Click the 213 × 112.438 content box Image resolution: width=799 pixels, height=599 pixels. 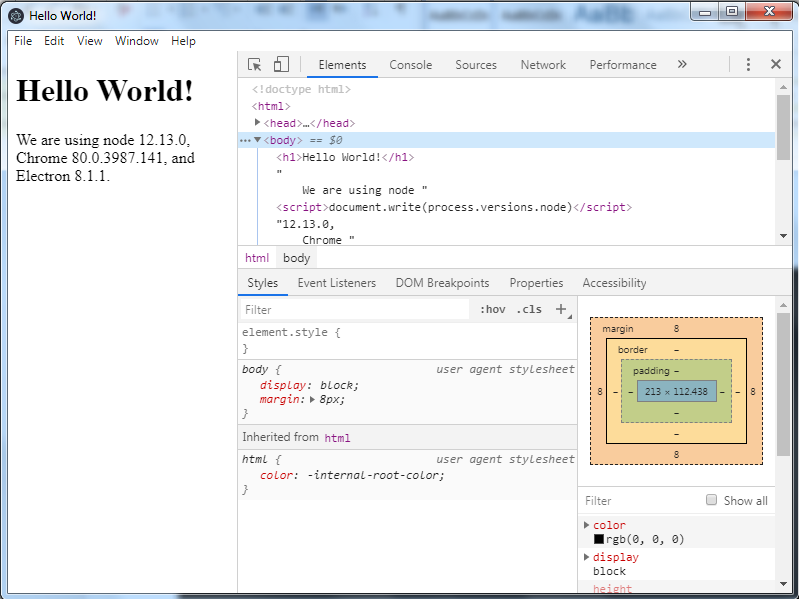point(676,391)
